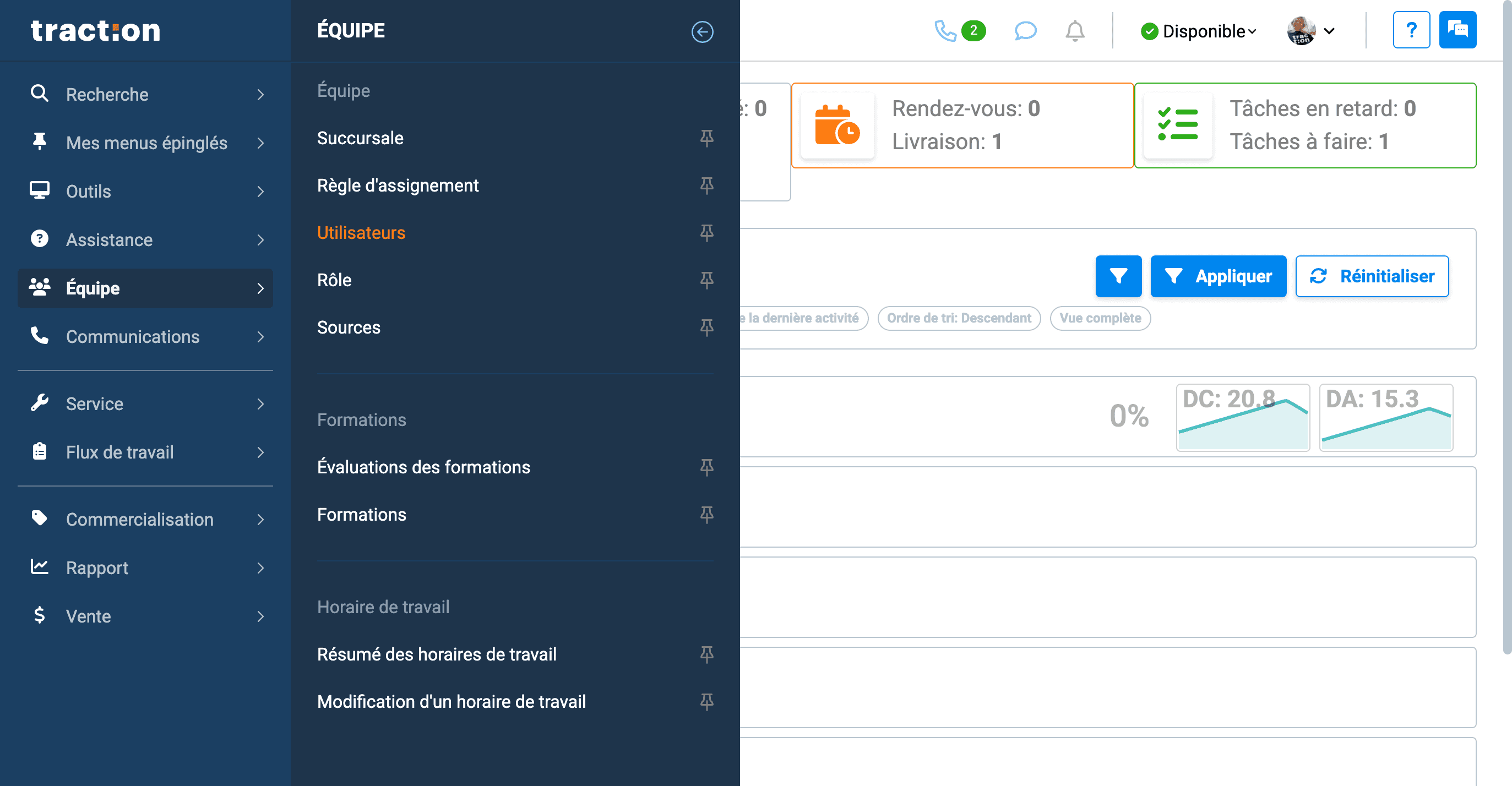Screen dimensions: 1512x786
Task: Pin the Rôle menu item
Action: (x=706, y=280)
